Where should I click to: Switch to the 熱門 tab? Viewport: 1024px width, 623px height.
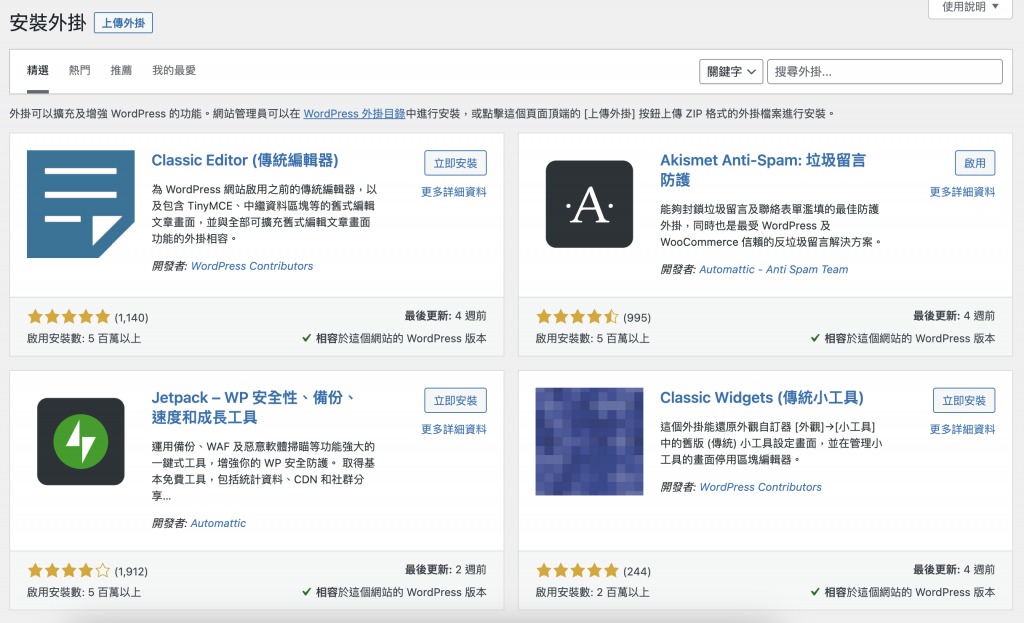(80, 71)
